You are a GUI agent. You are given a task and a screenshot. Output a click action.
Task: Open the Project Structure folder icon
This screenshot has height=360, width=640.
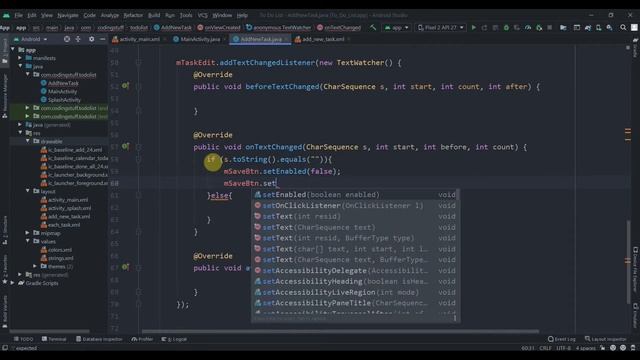[x=563, y=28]
